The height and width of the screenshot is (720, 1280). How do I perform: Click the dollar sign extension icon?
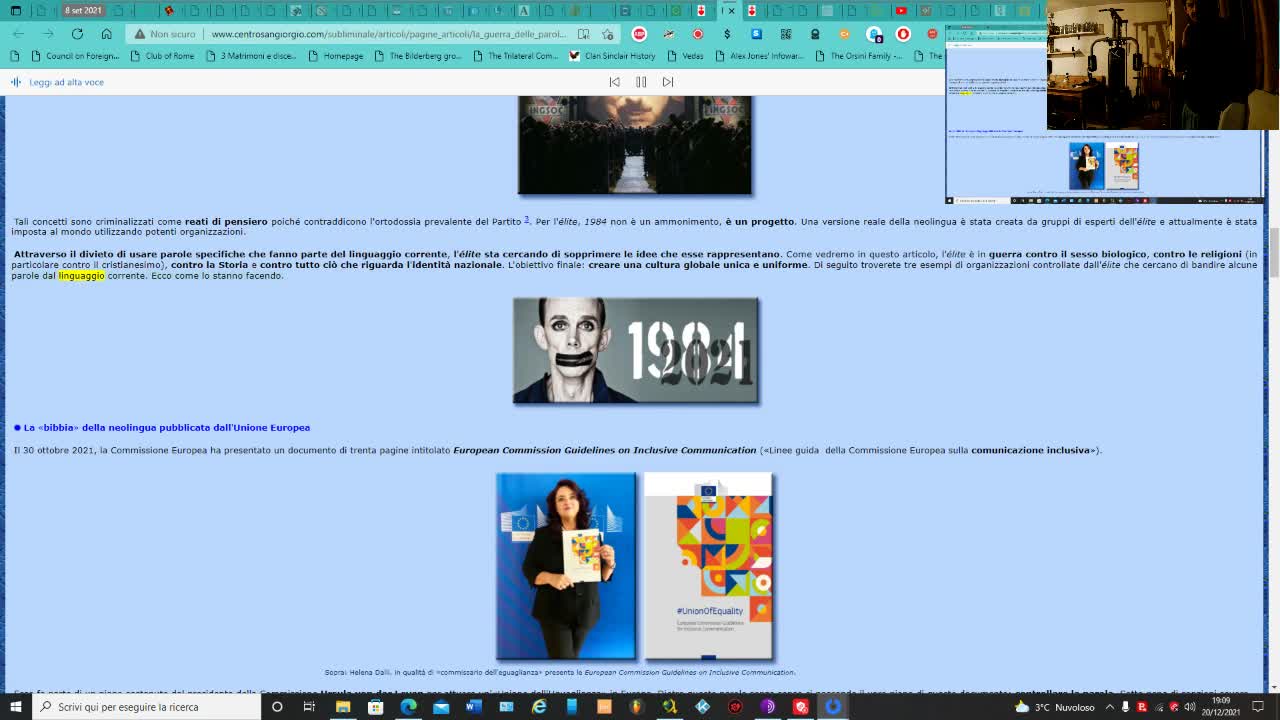(x=727, y=34)
